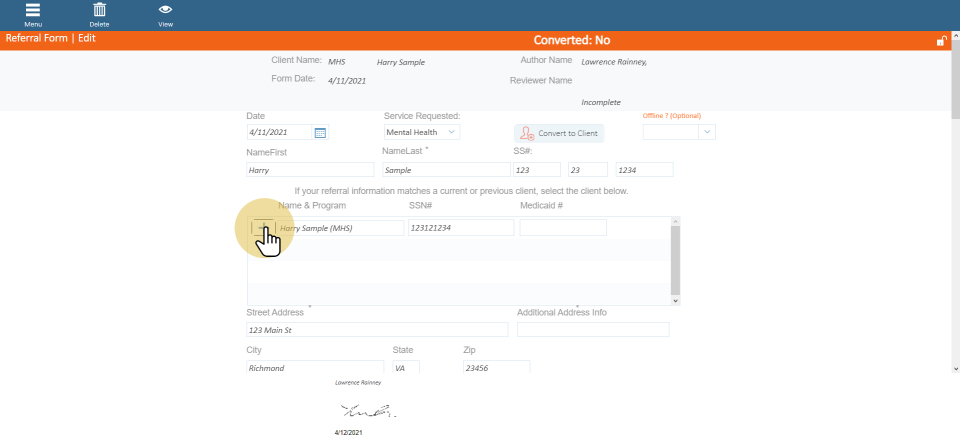Click the Delete trash icon
The width and height of the screenshot is (960, 442).
pyautogui.click(x=99, y=10)
